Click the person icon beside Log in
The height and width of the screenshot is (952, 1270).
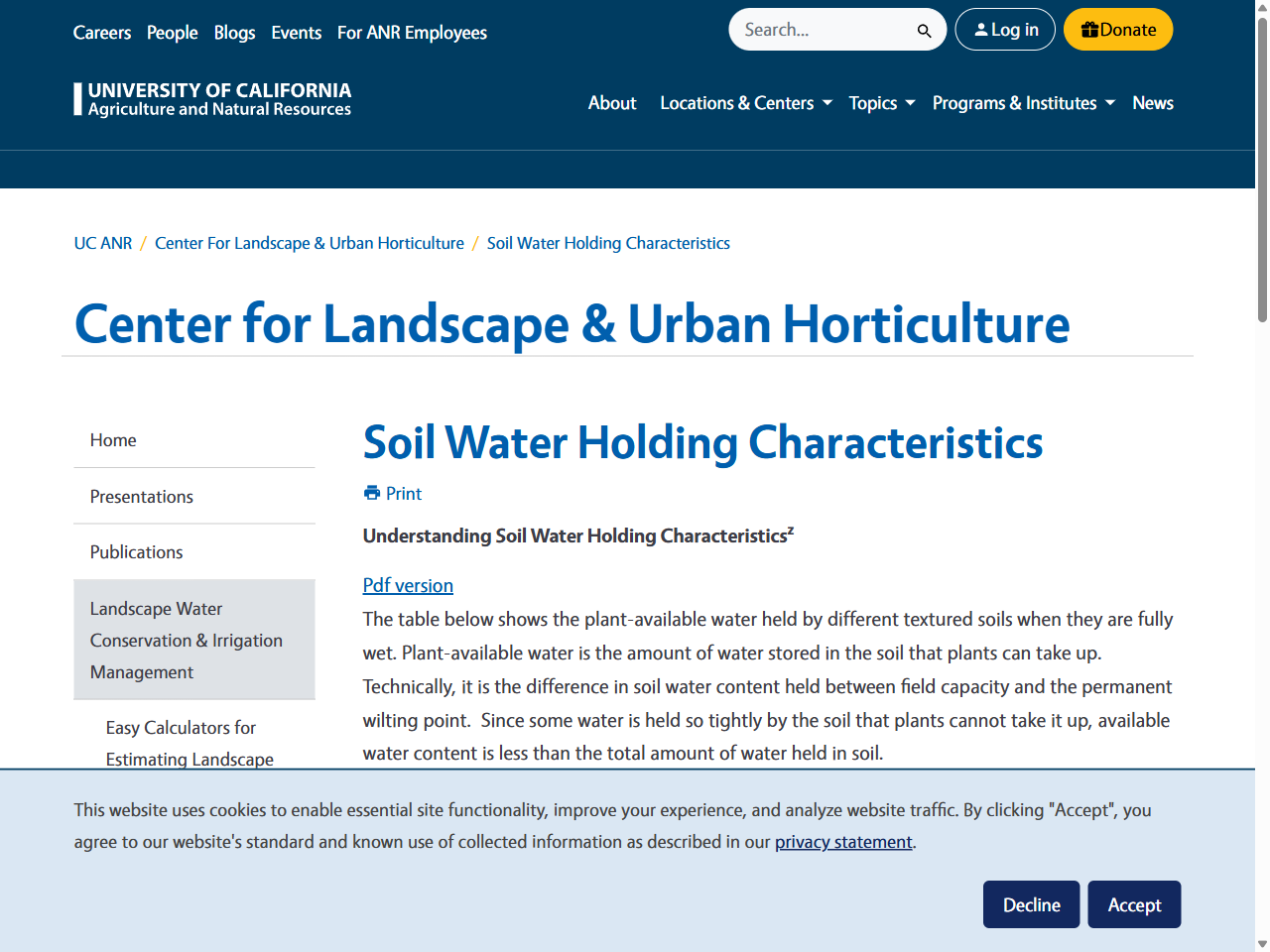coord(978,29)
